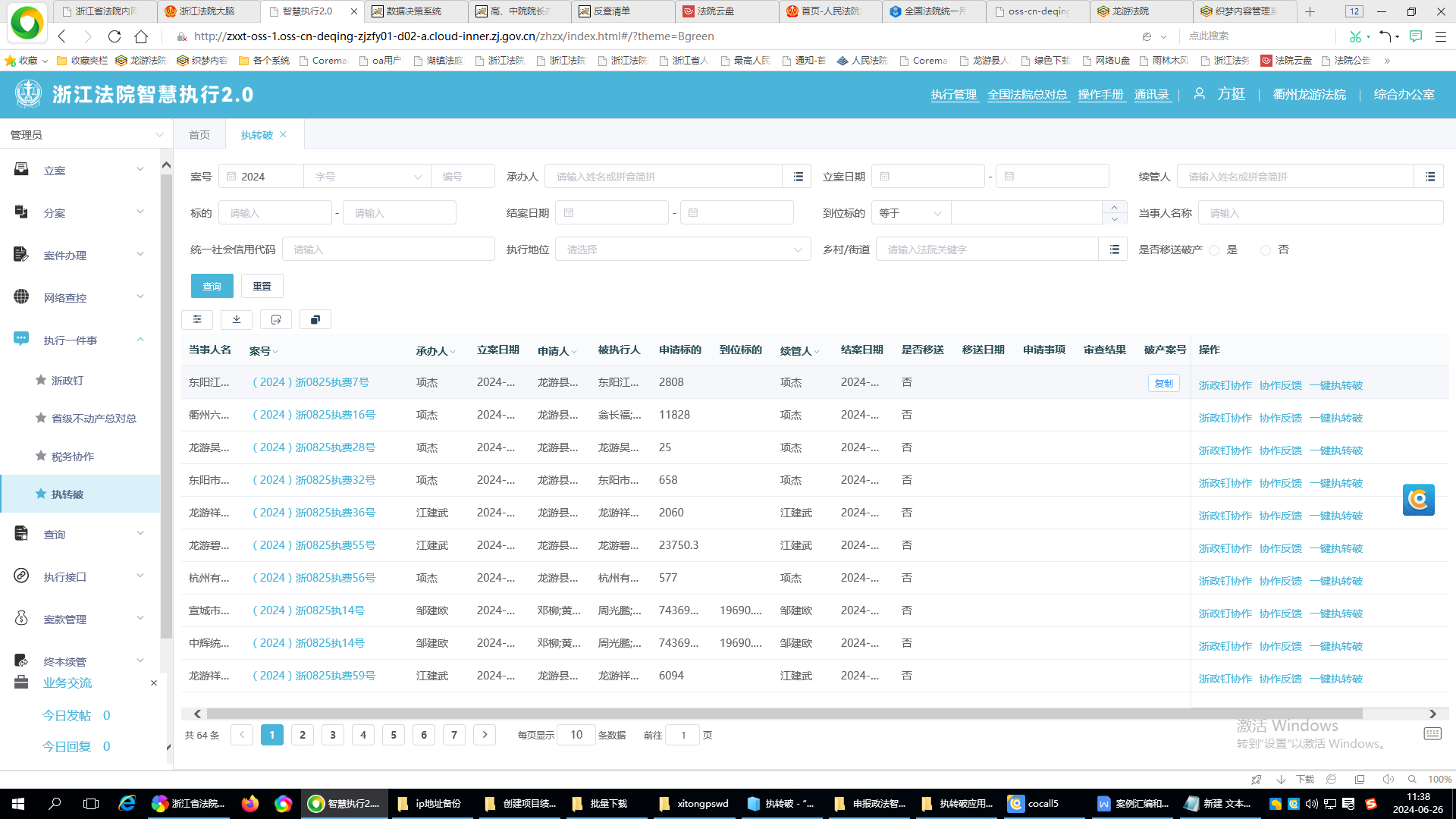The width and height of the screenshot is (1456, 819).
Task: Close the 执转破 tab
Action: (x=284, y=134)
